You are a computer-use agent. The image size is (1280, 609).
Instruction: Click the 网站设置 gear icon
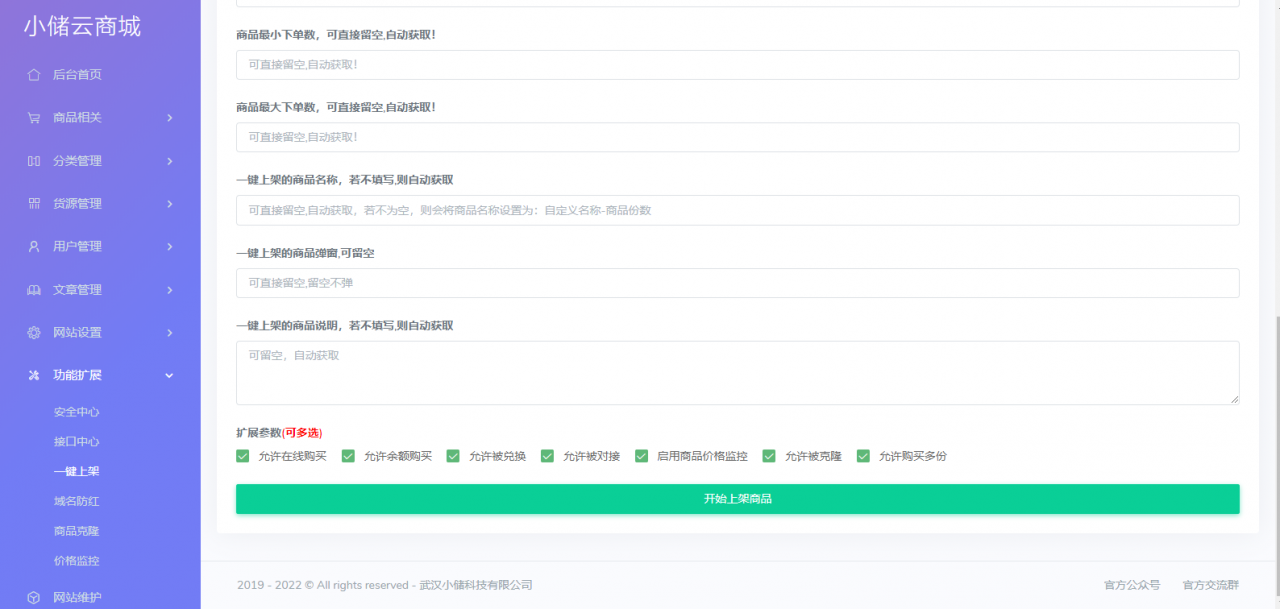(35, 332)
